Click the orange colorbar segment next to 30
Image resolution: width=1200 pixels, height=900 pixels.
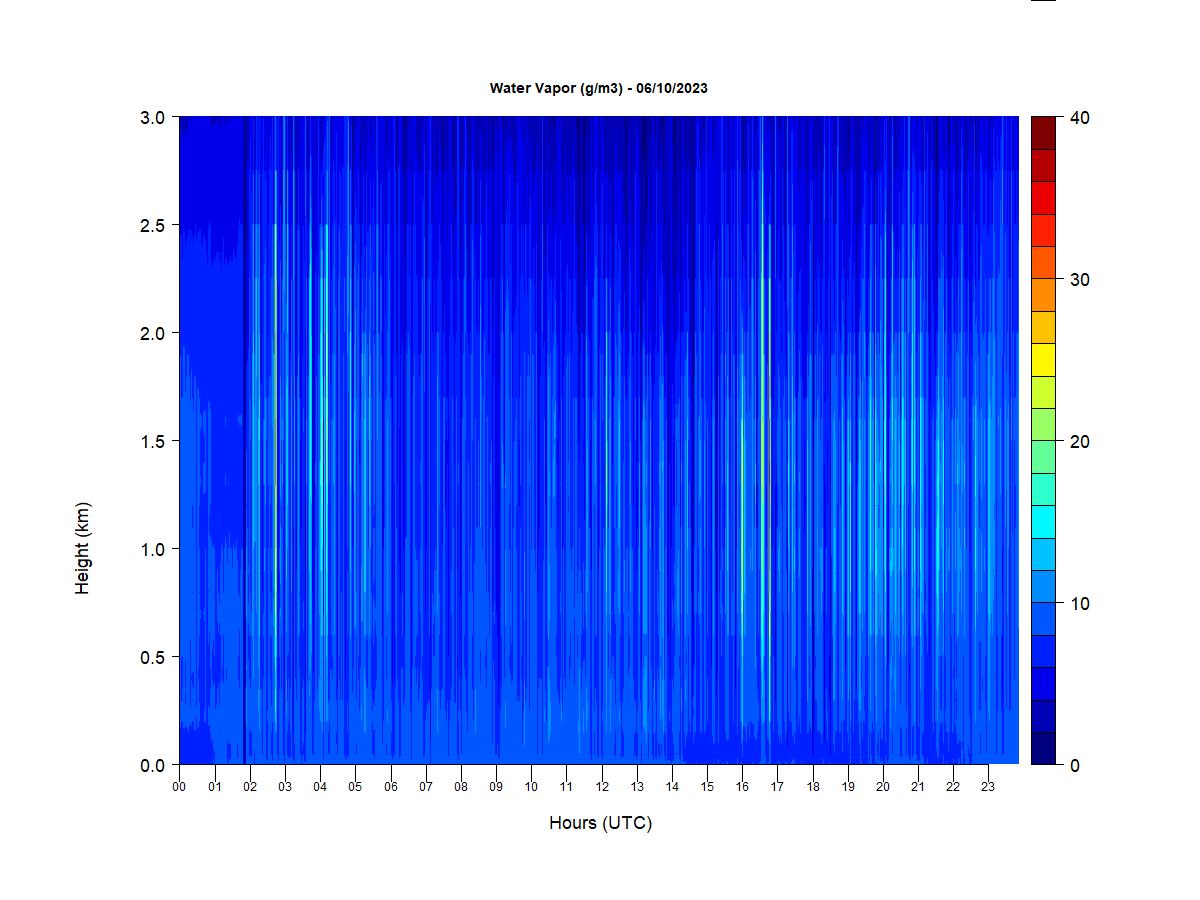pyautogui.click(x=1043, y=294)
